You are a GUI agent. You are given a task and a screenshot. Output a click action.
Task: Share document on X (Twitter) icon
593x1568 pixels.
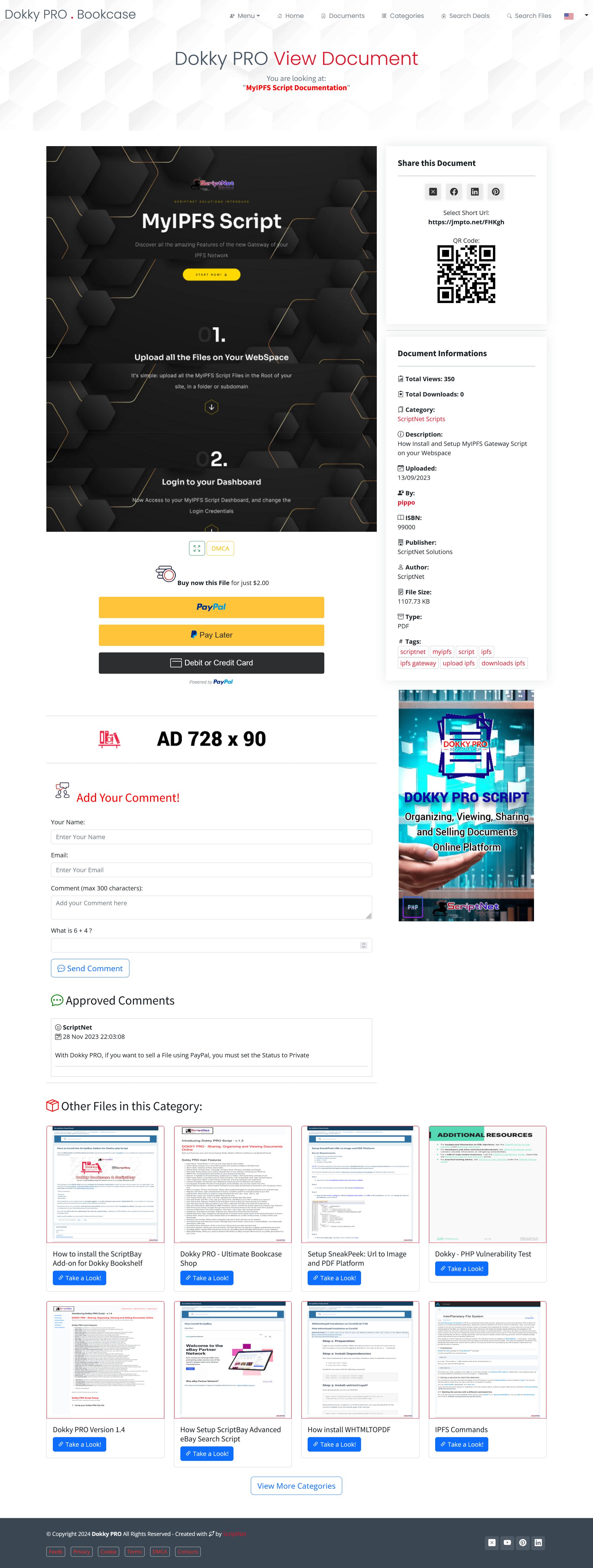433,192
